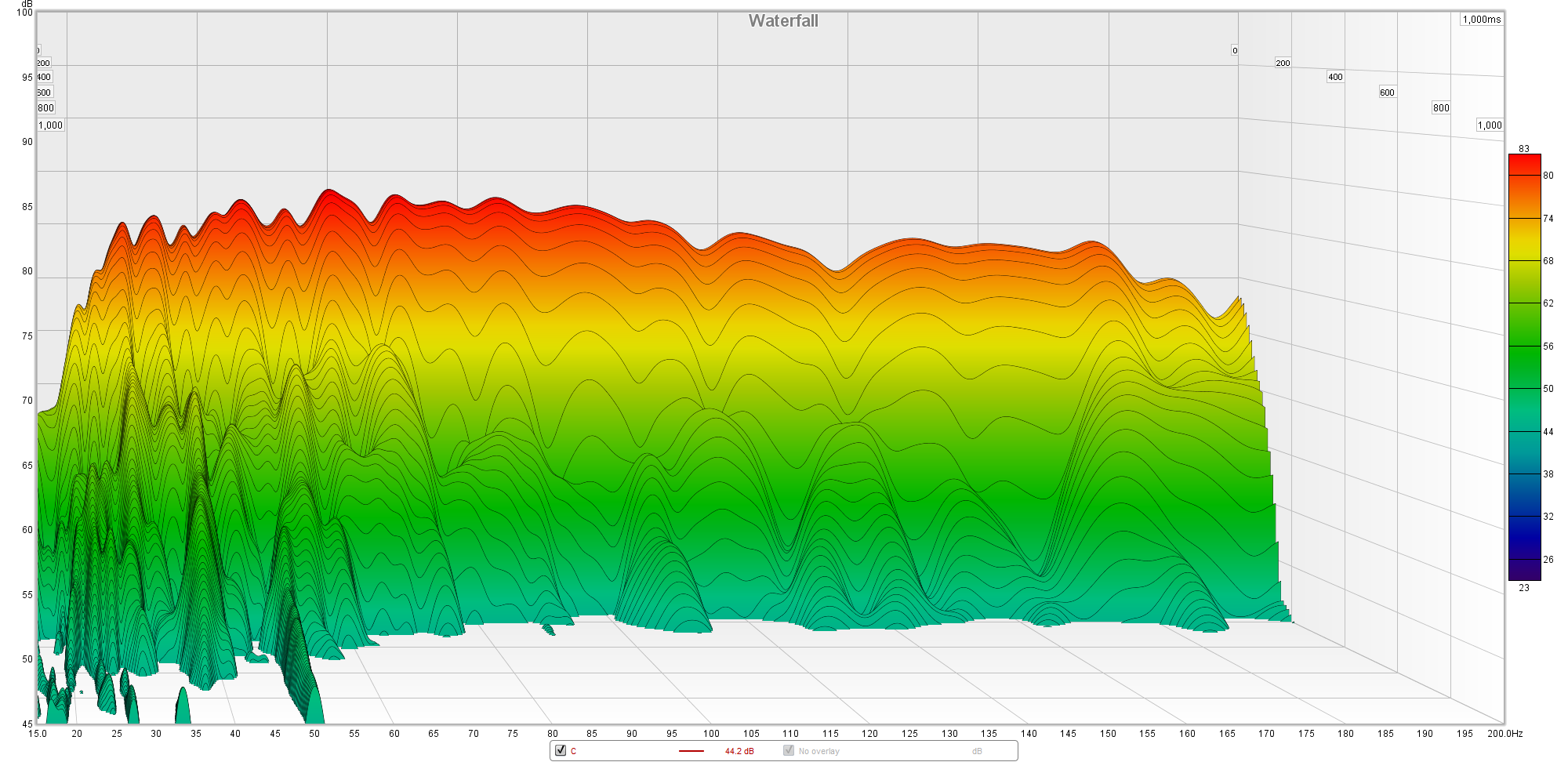Click the 83 maximum value above color scale
Screen dimensions: 1568x762
pyautogui.click(x=1524, y=148)
